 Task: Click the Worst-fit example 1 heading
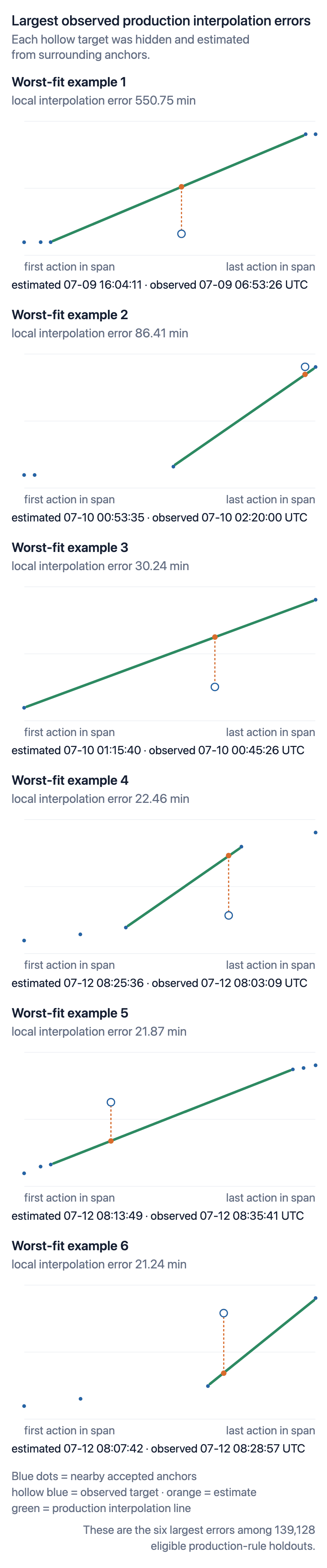click(x=69, y=82)
